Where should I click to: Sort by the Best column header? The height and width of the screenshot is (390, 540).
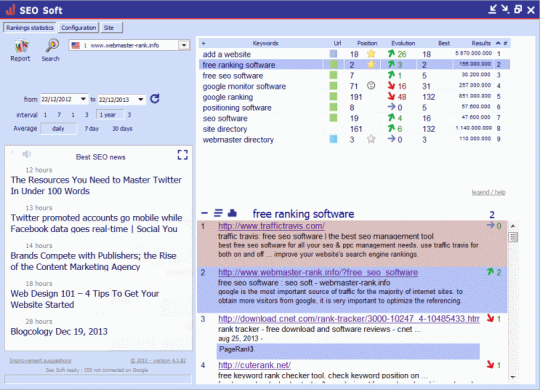444,43
